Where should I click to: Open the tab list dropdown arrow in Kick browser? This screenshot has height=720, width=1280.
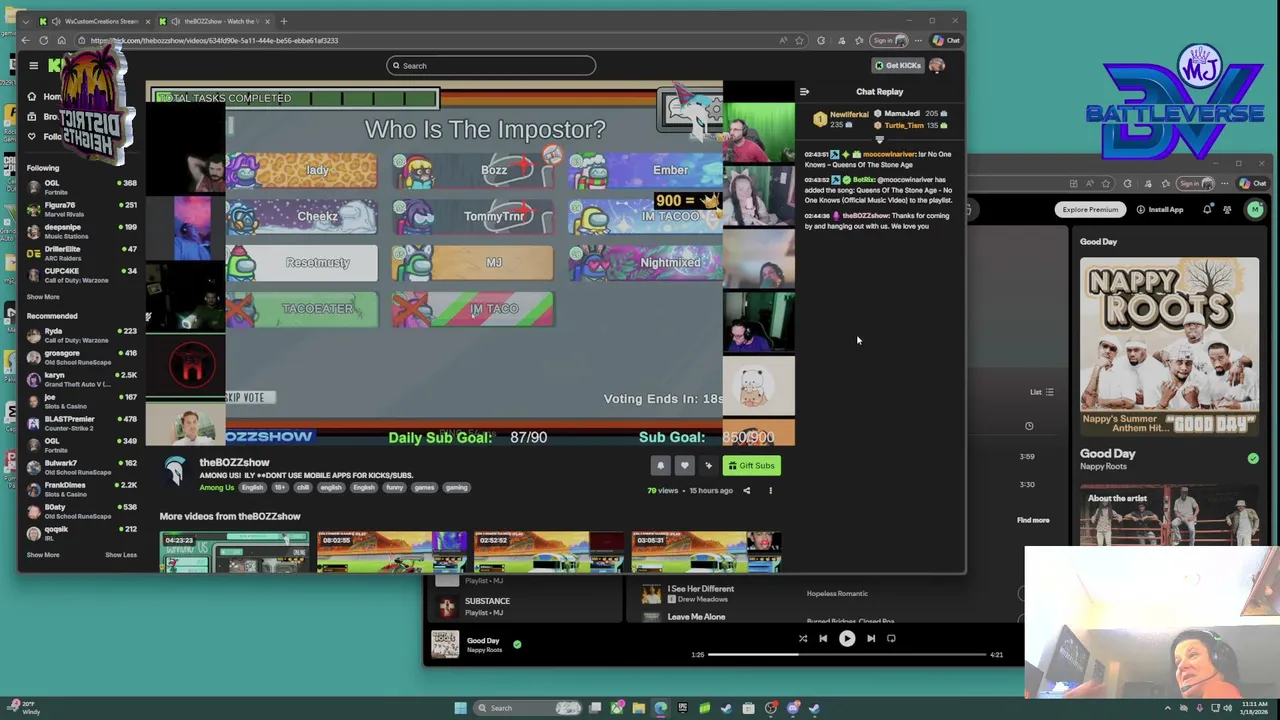(x=26, y=21)
